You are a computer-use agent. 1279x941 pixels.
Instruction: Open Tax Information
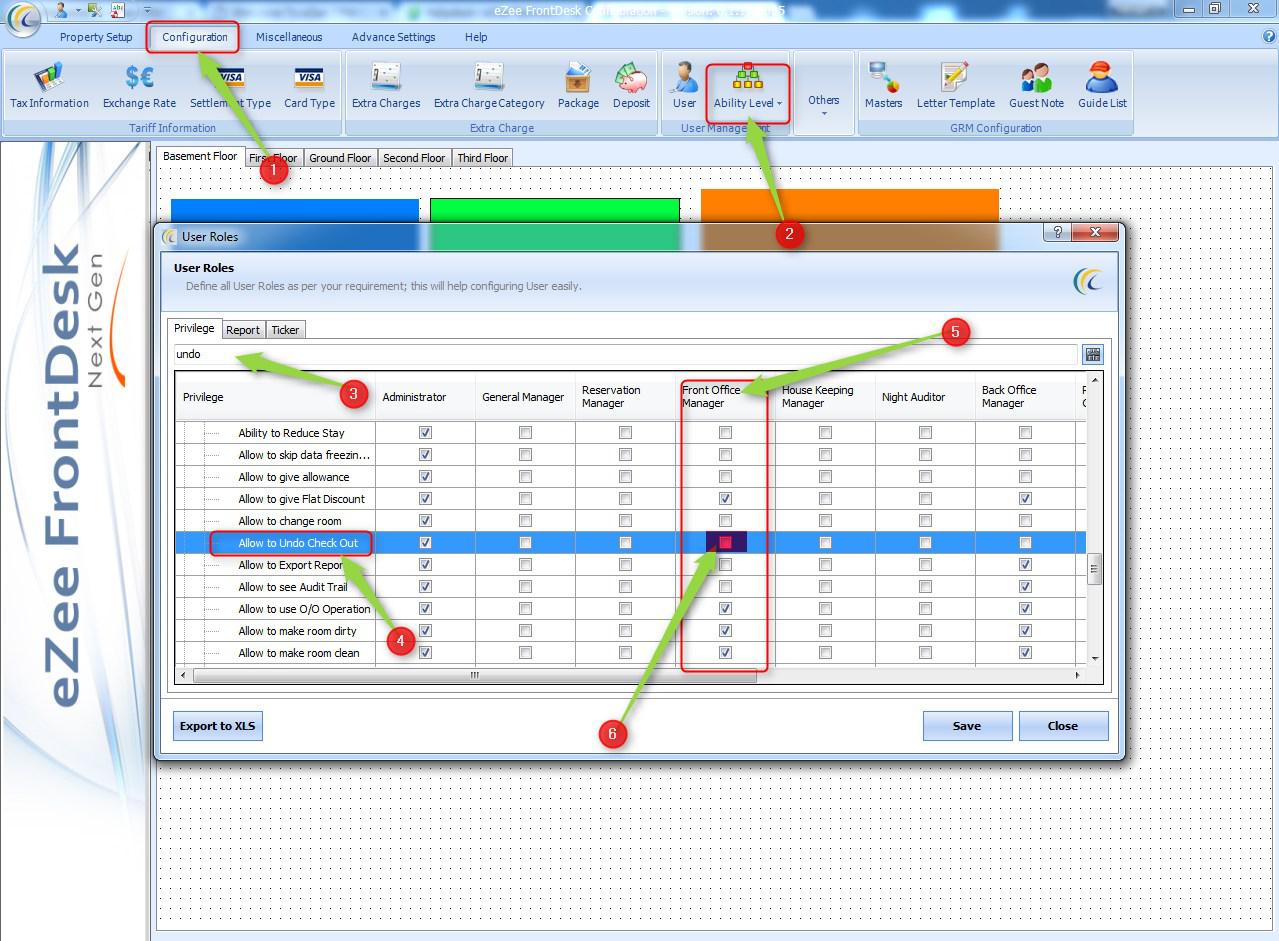tap(49, 87)
